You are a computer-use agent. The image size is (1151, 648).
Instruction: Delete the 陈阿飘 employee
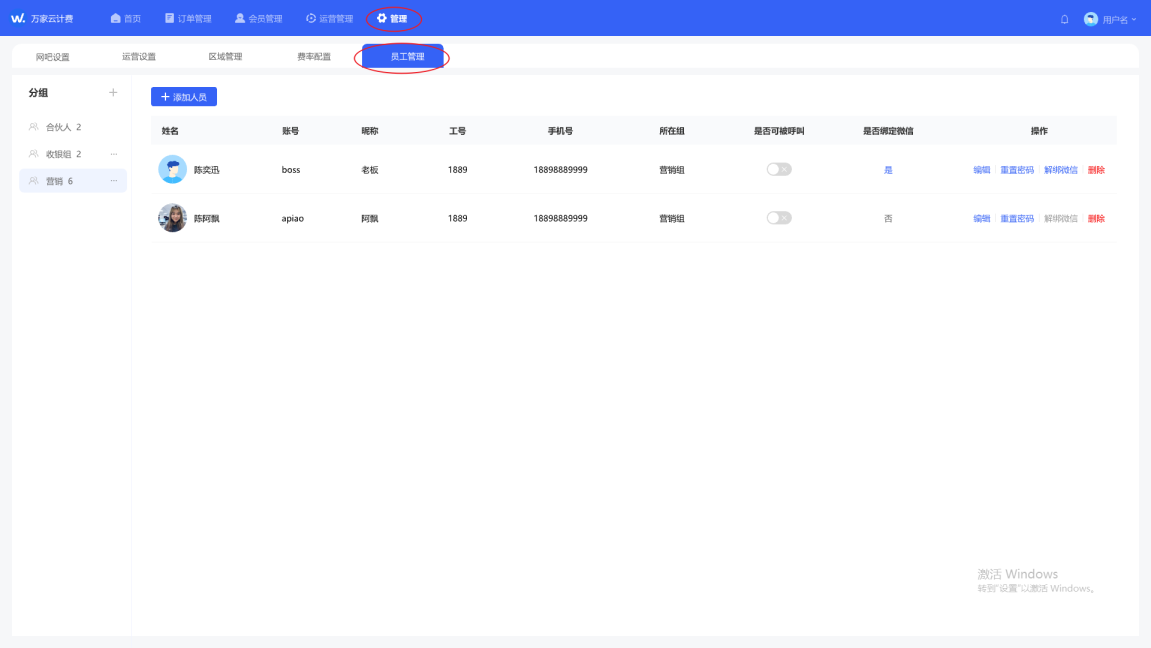[x=1096, y=219]
